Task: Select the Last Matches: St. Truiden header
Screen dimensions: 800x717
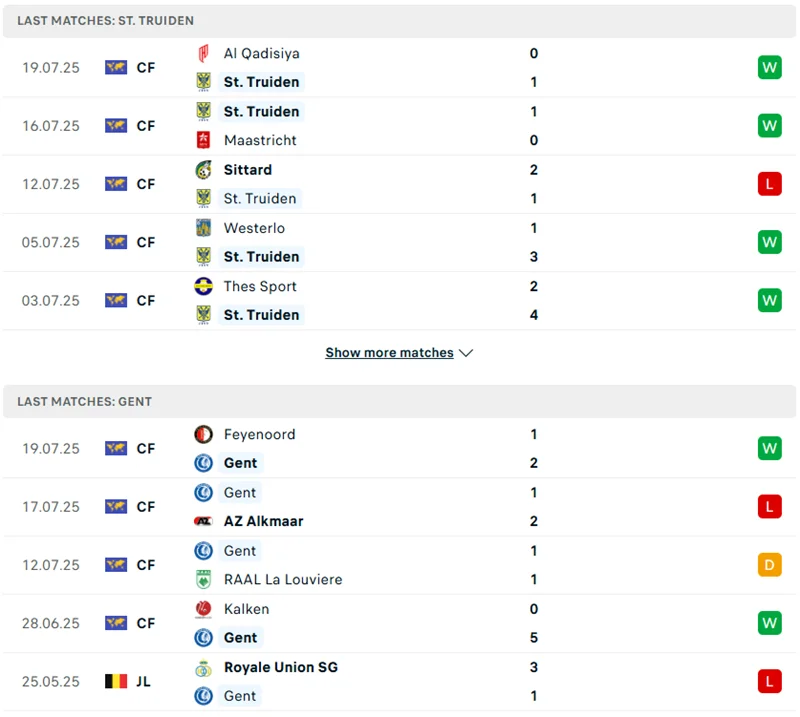Action: click(106, 21)
